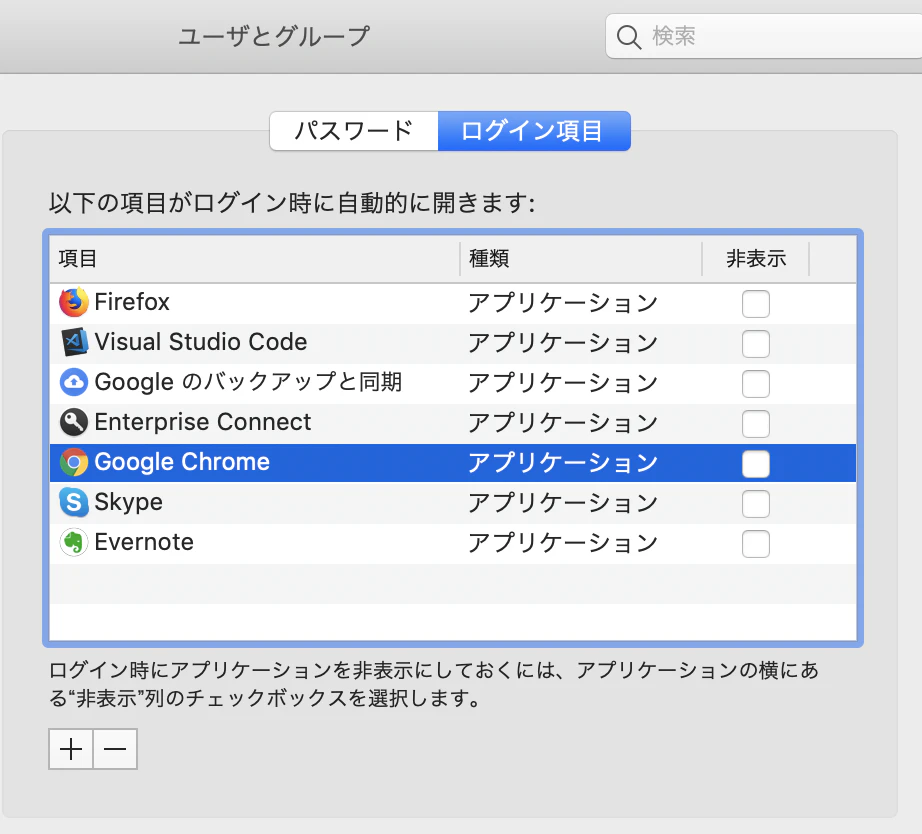Click the add (+) login item button
The height and width of the screenshot is (834, 922).
70,748
